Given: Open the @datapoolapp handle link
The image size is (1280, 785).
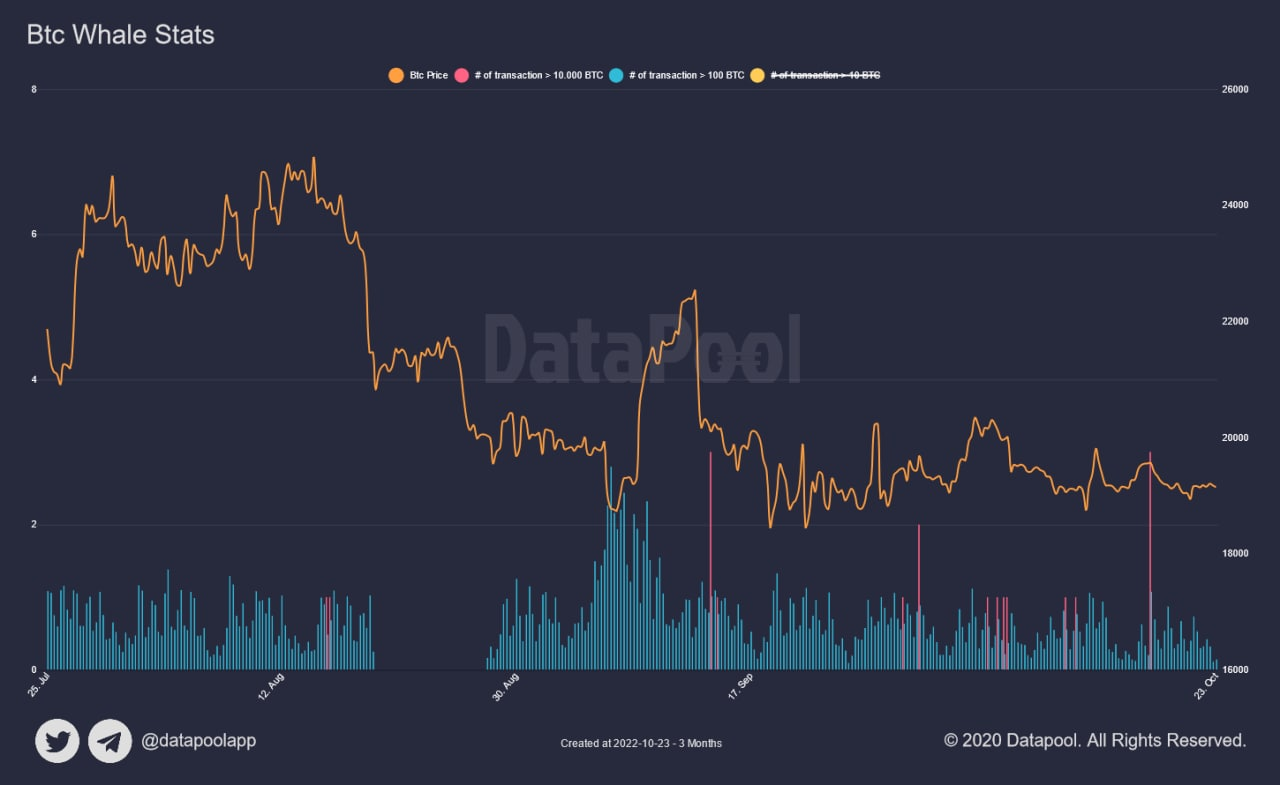Looking at the screenshot, I should tap(198, 741).
